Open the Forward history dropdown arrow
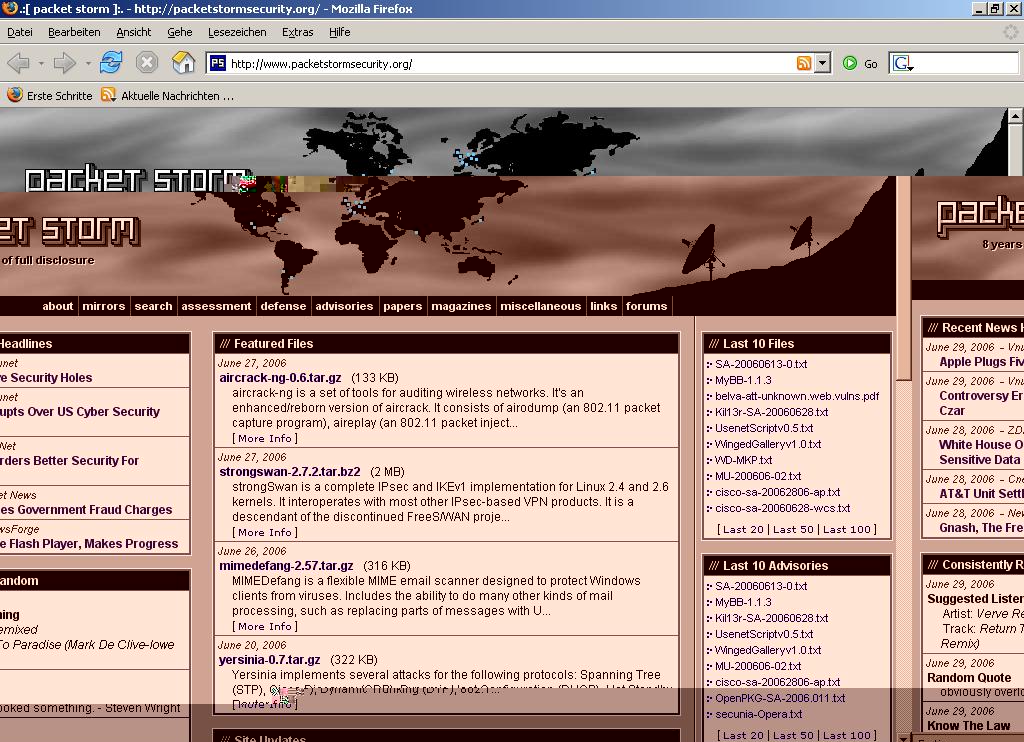1024x742 pixels. point(88,63)
